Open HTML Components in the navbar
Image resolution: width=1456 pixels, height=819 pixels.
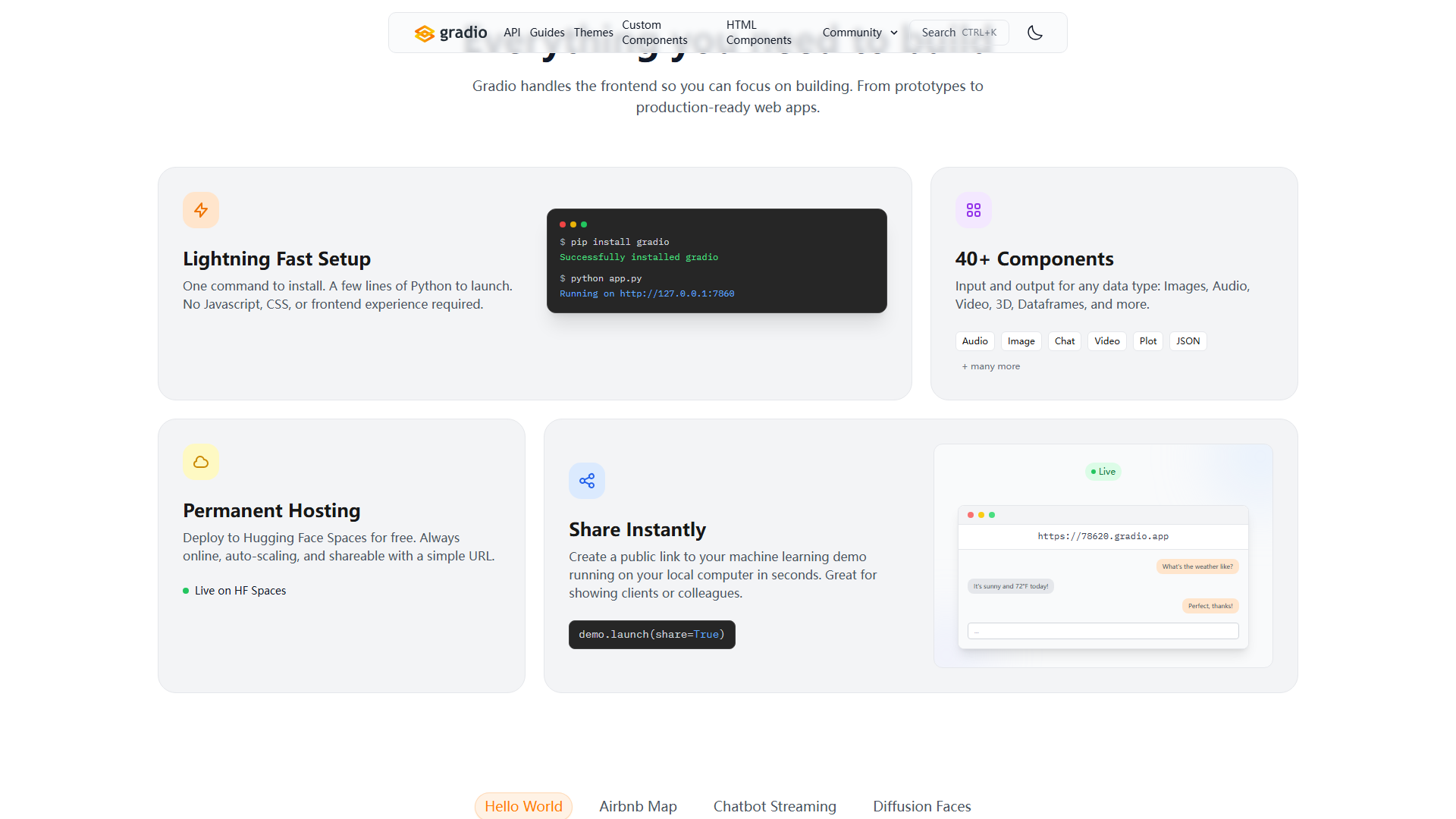point(758,33)
